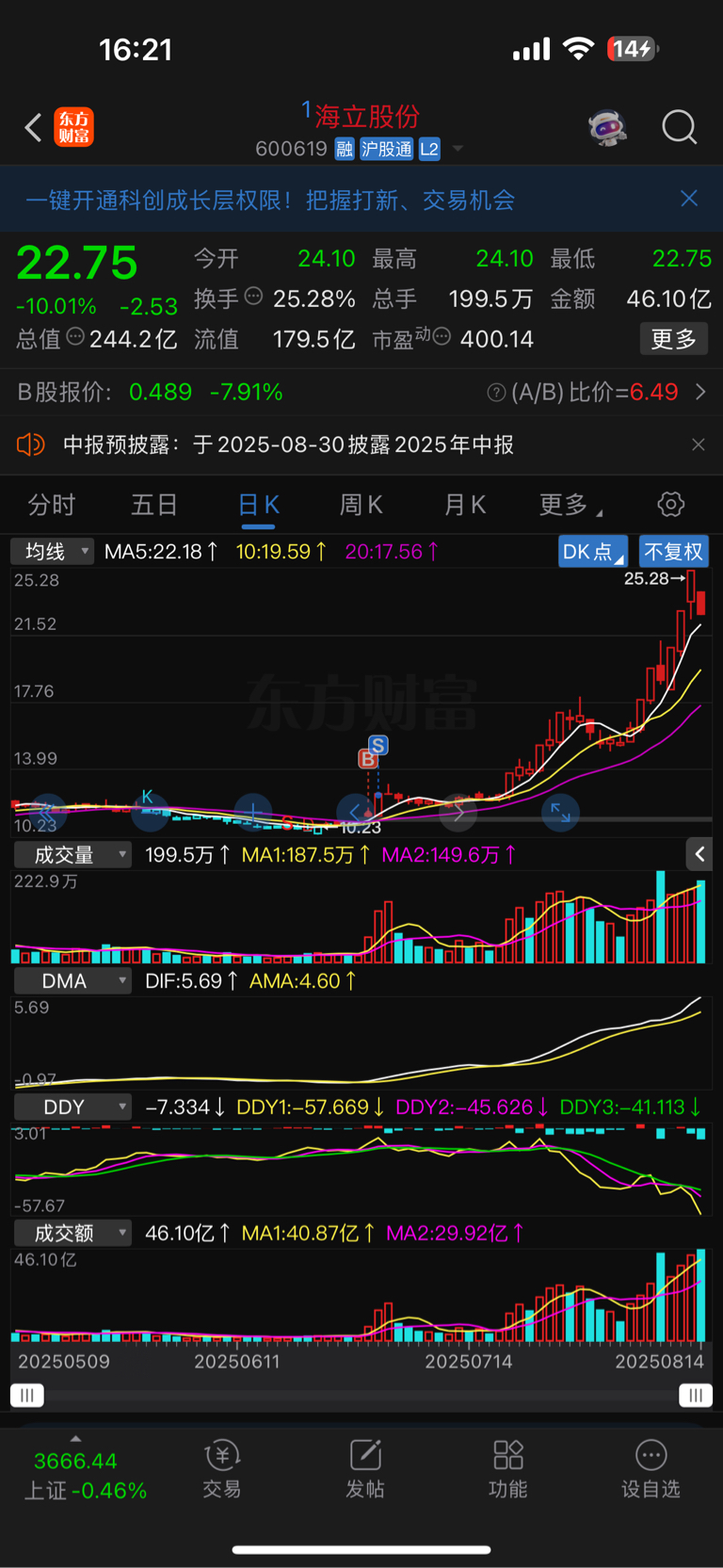Toggle the 不复权 adjustment button
723x1568 pixels.
point(674,552)
